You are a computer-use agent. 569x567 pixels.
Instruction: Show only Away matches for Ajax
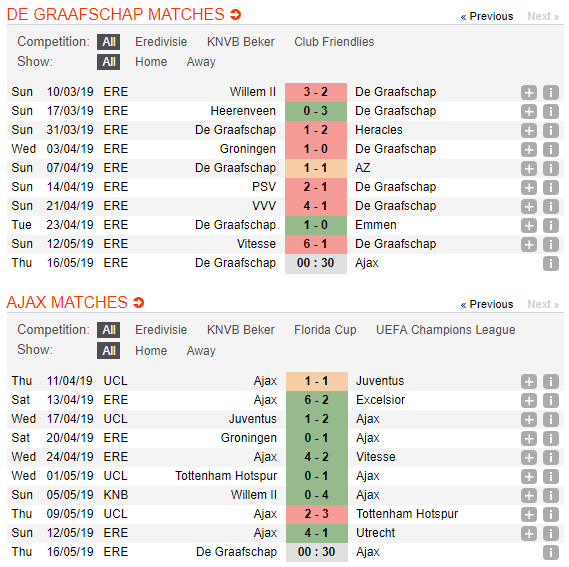click(x=201, y=351)
